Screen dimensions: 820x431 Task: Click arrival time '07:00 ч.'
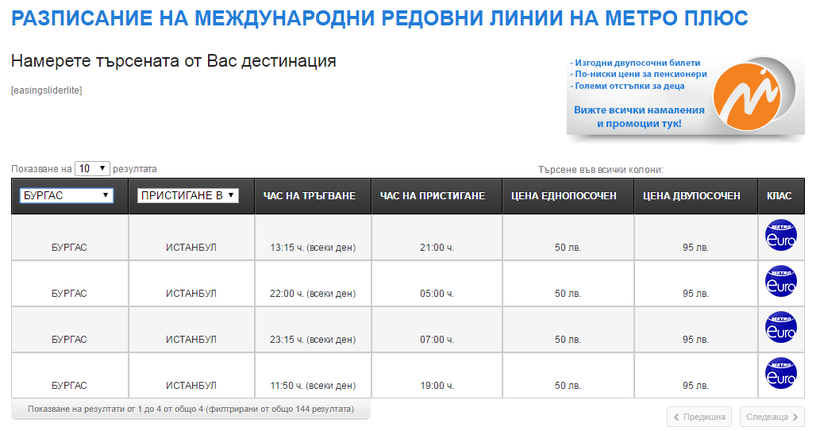point(437,339)
